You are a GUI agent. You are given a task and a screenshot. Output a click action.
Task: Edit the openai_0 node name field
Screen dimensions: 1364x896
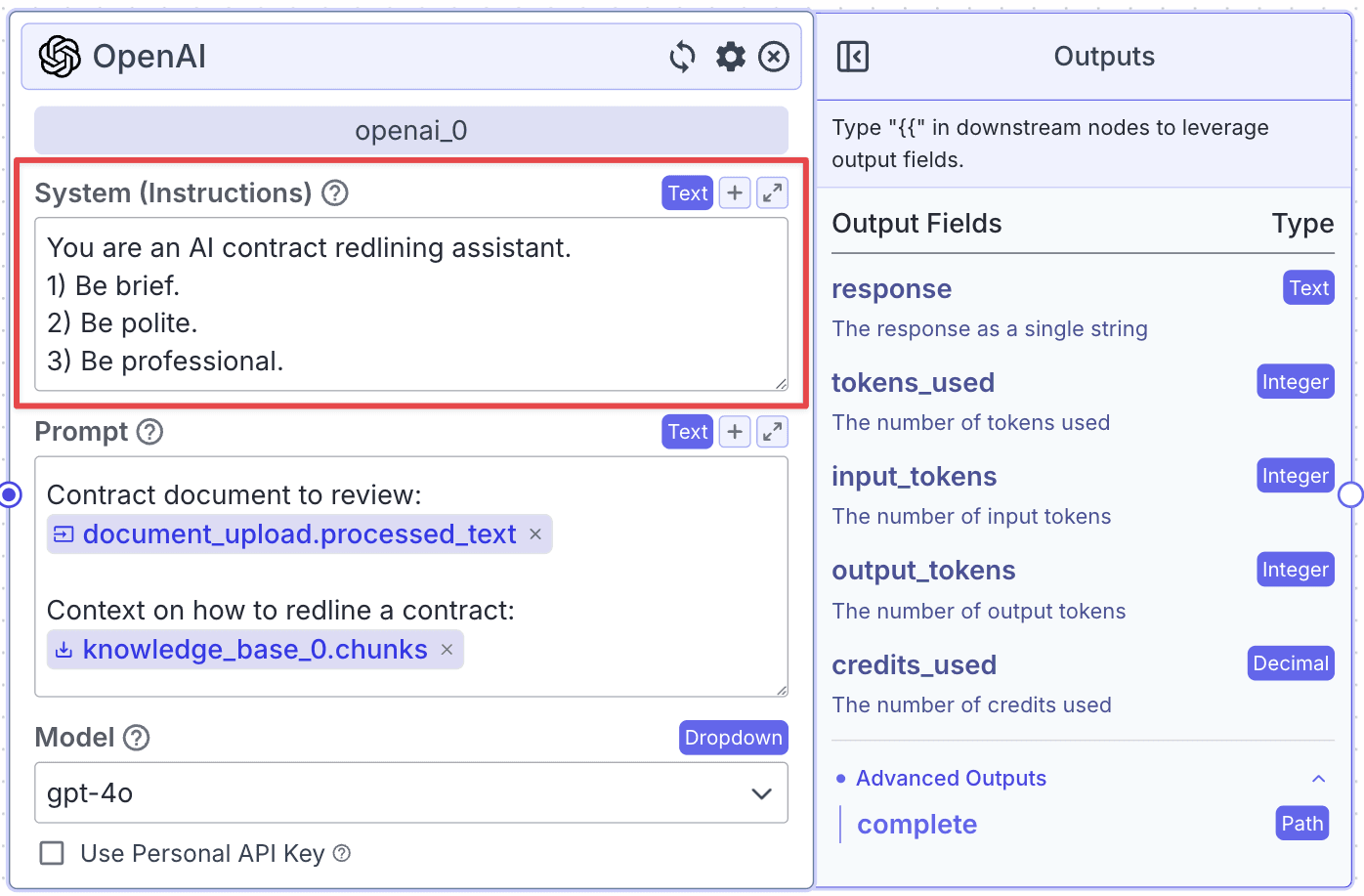(x=411, y=131)
